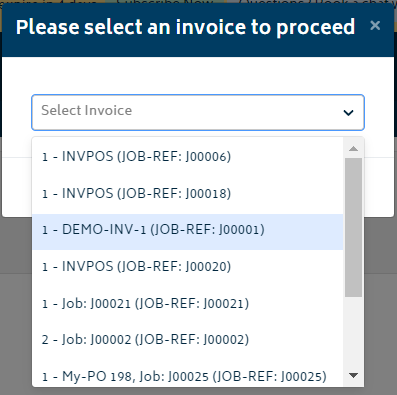Image resolution: width=397 pixels, height=395 pixels.
Task: Click the list scrollbar down arrow
Action: 353,376
